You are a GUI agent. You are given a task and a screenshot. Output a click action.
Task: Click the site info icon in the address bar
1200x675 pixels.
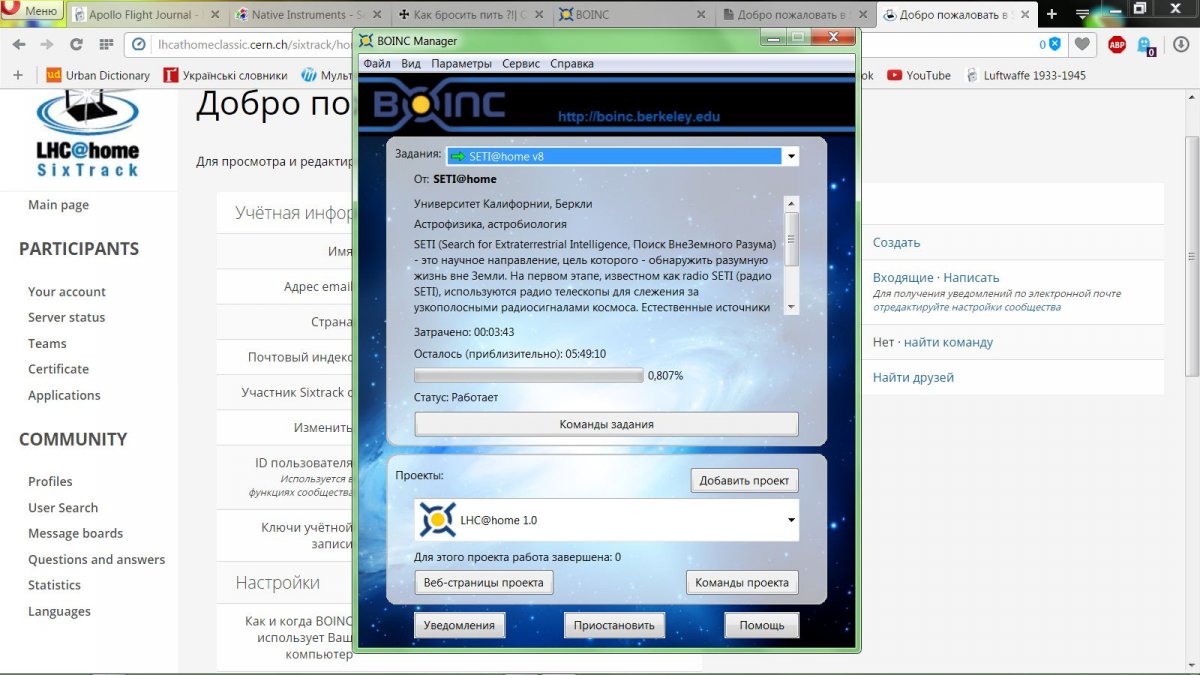tap(141, 44)
